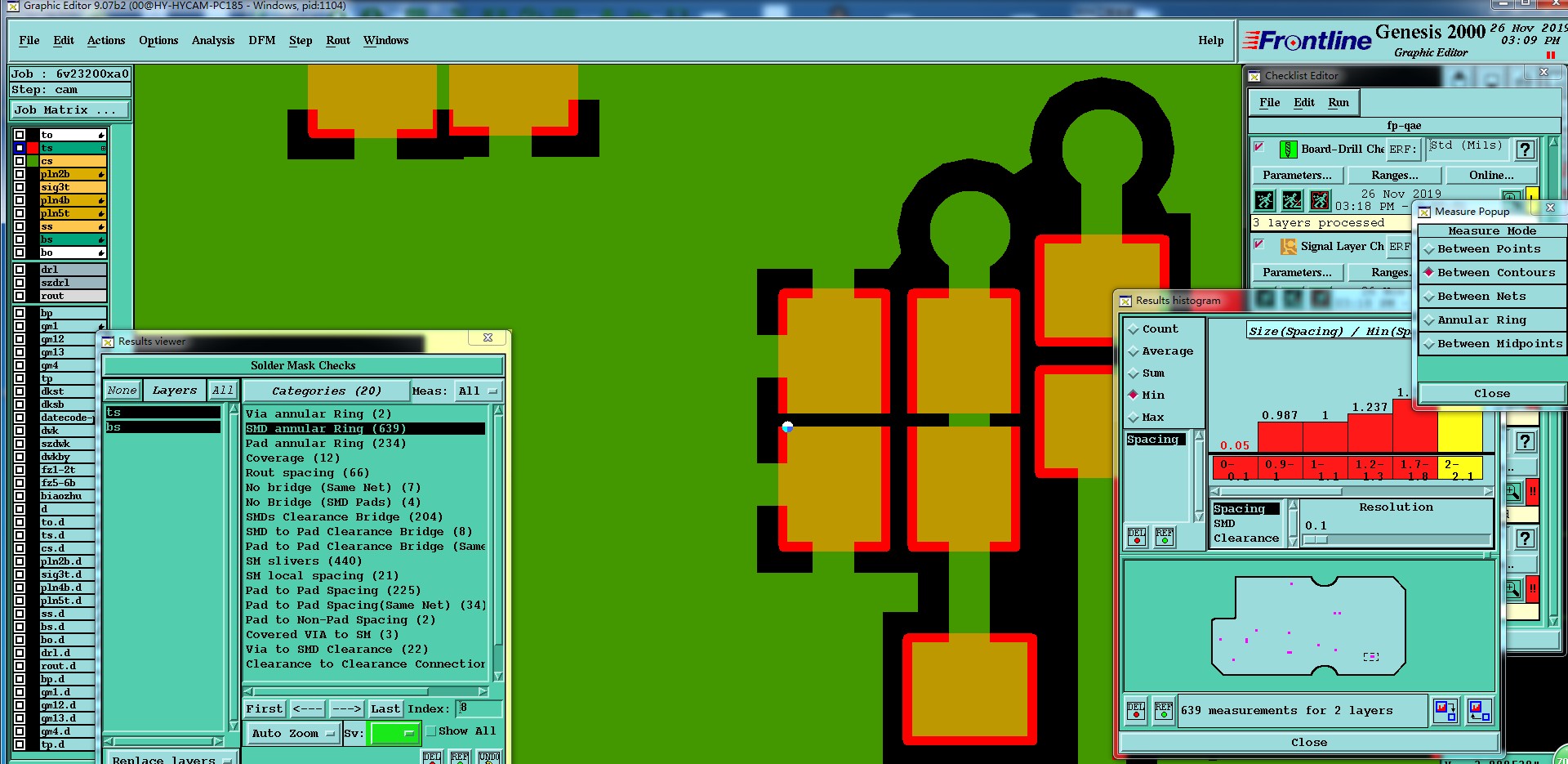Open Categories (20) selector
This screenshot has width=1568, height=764.
point(326,391)
